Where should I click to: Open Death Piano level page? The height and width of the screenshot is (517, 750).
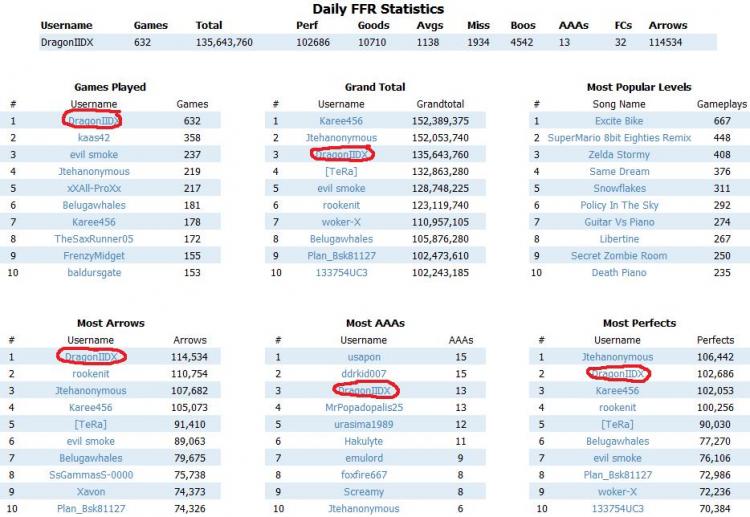[x=619, y=273]
